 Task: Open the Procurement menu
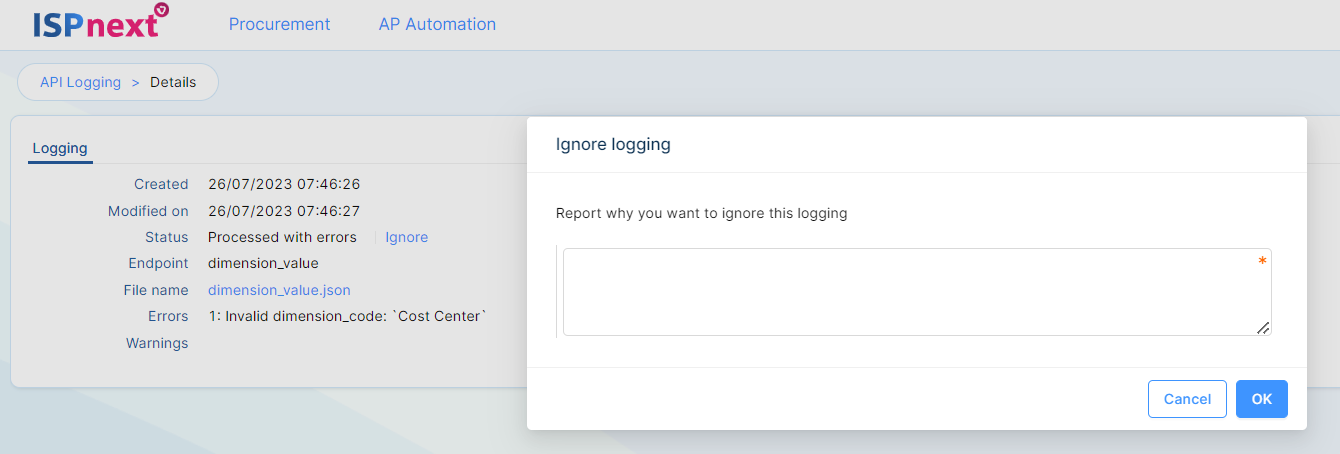pos(279,24)
